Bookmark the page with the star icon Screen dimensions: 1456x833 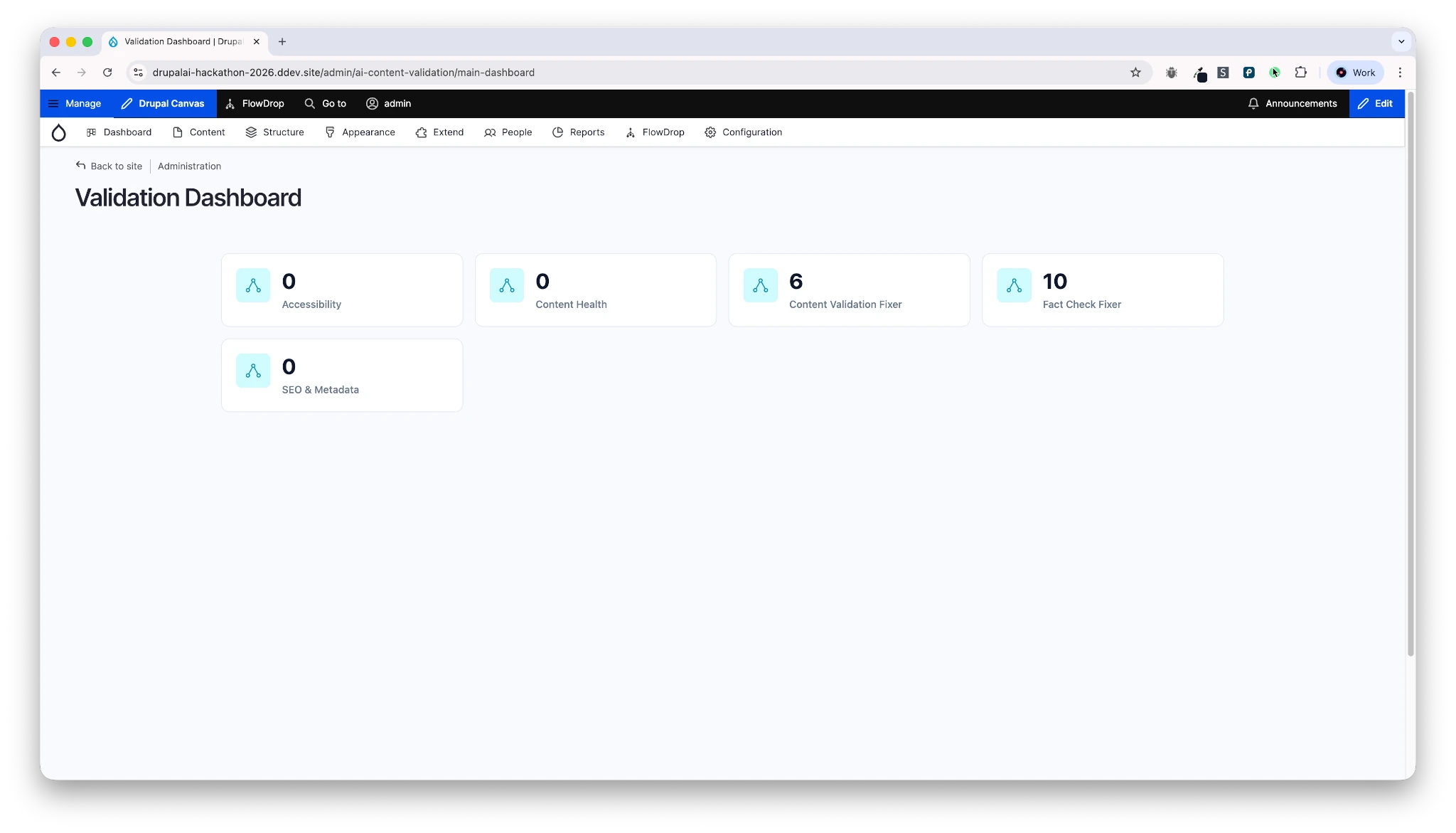(1135, 72)
